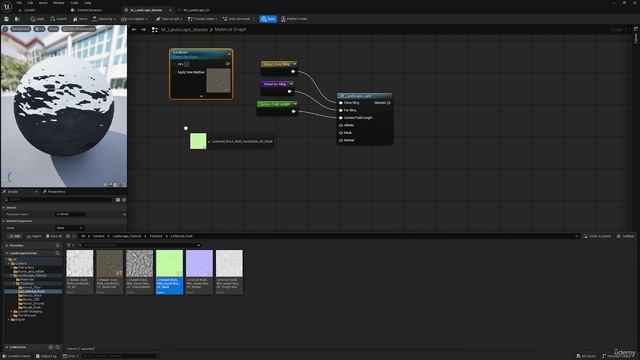Viewport: 640px width, 360px height.
Task: Switch to the M_Landscape_Master tab
Action: point(146,10)
